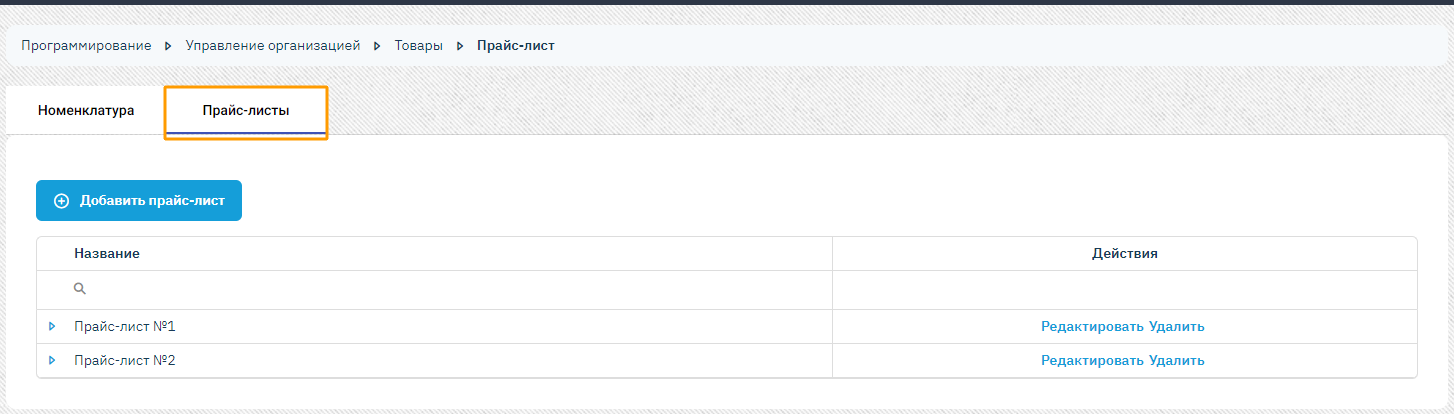
Task: Click the Название column header
Action: [x=107, y=254]
